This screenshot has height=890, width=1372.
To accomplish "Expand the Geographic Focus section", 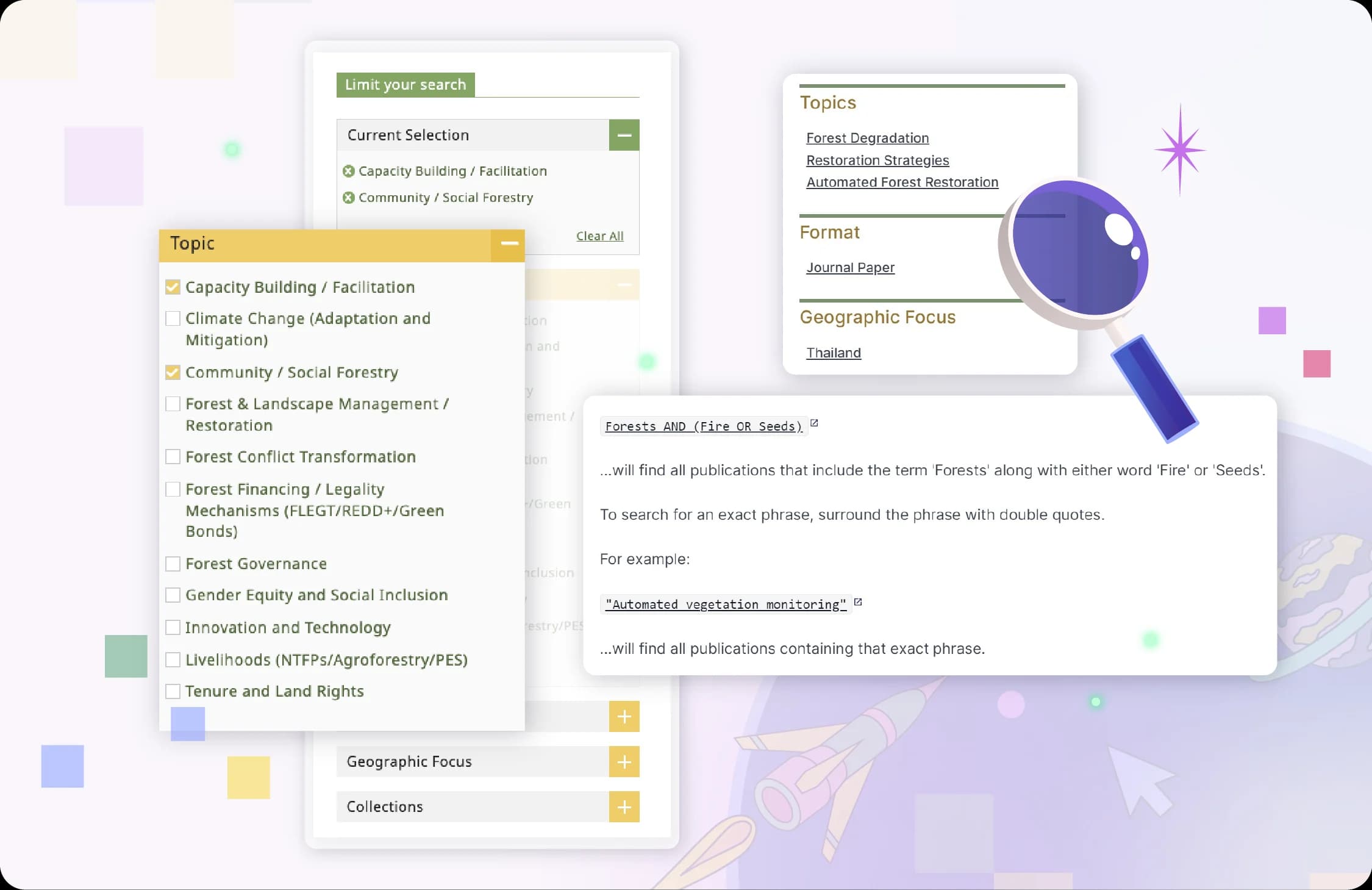I will pyautogui.click(x=624, y=762).
